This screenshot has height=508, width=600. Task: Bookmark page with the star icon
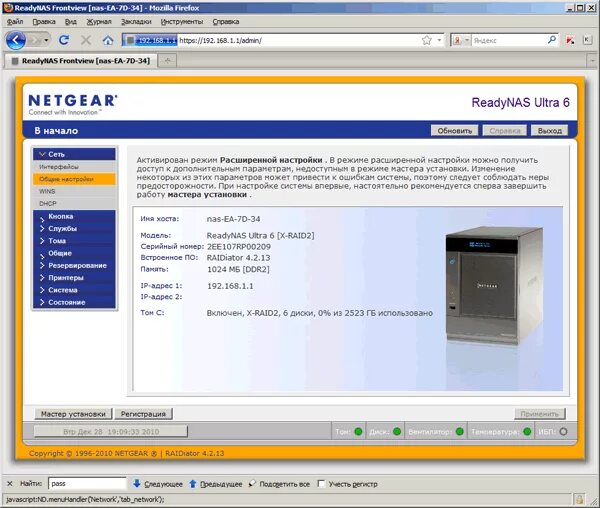coord(427,40)
